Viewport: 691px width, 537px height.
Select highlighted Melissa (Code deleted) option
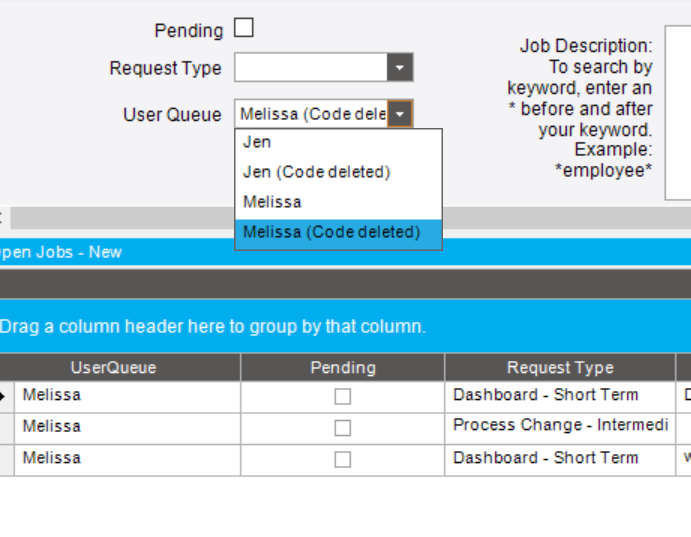pyautogui.click(x=338, y=232)
